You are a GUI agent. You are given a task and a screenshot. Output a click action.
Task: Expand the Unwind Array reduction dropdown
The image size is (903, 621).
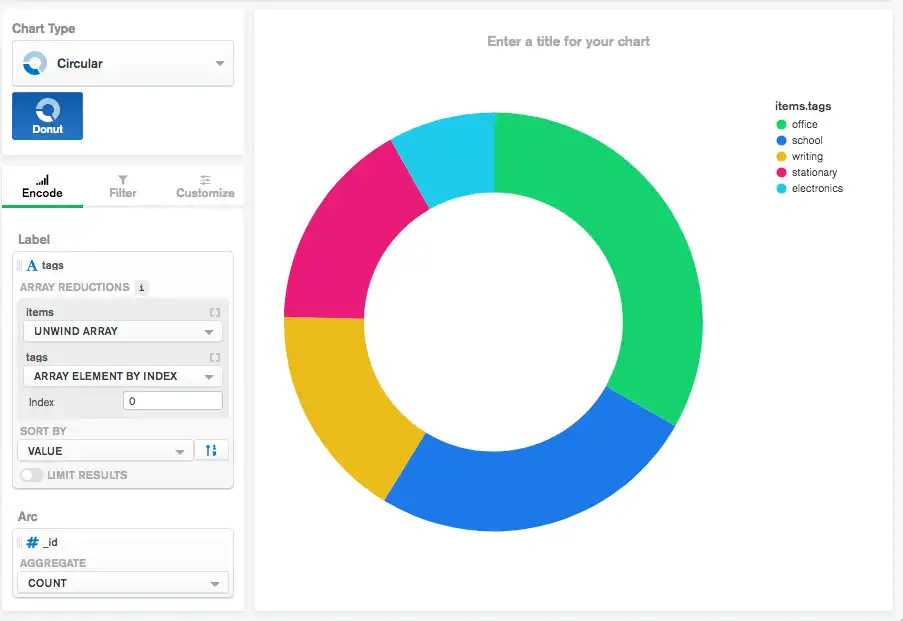(122, 332)
